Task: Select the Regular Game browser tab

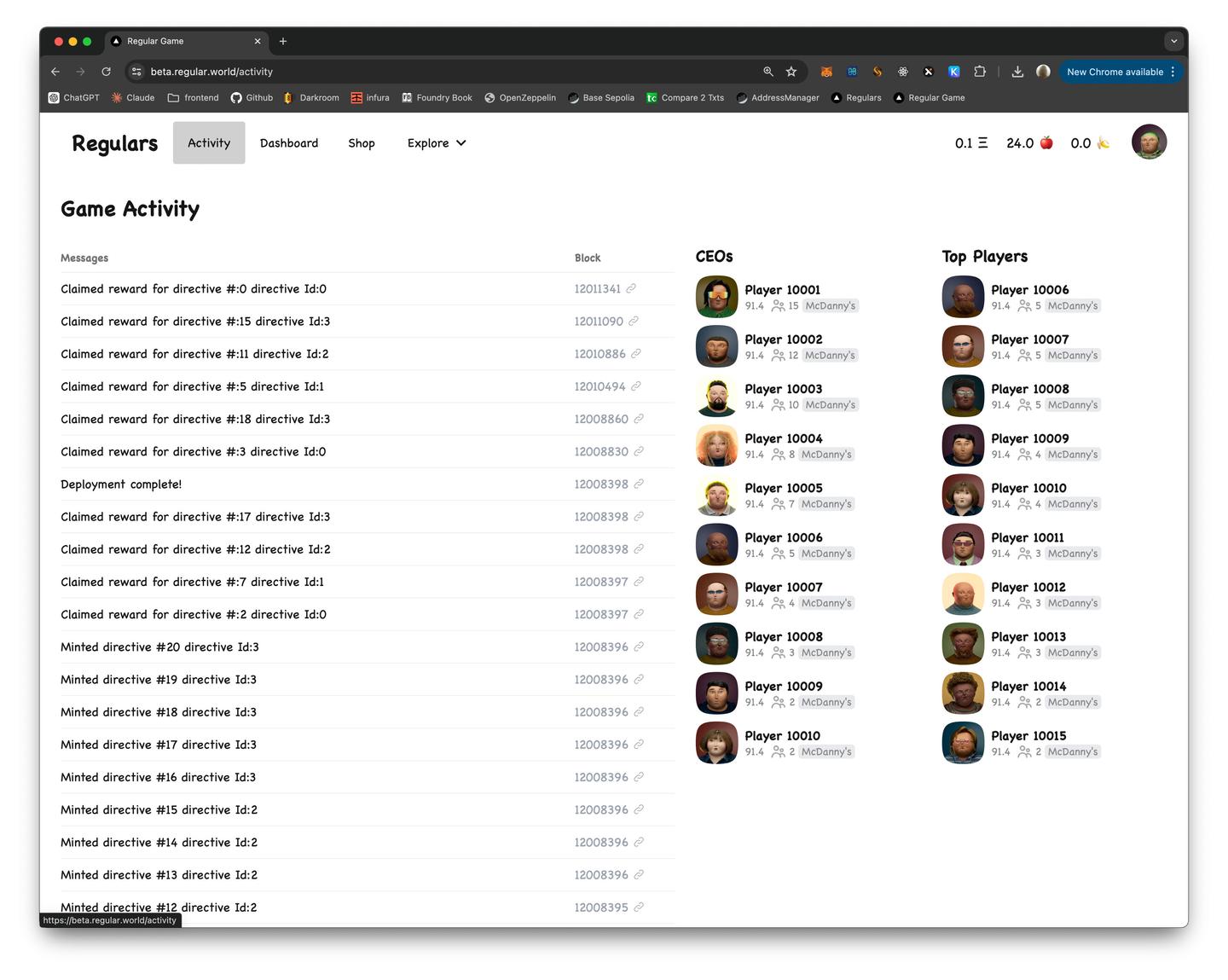Action: point(186,41)
